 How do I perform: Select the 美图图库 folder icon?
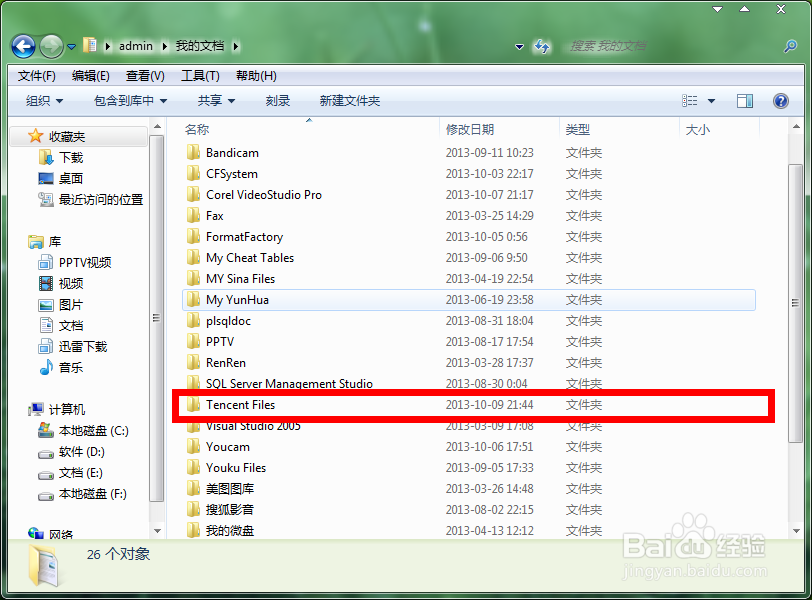[x=193, y=488]
